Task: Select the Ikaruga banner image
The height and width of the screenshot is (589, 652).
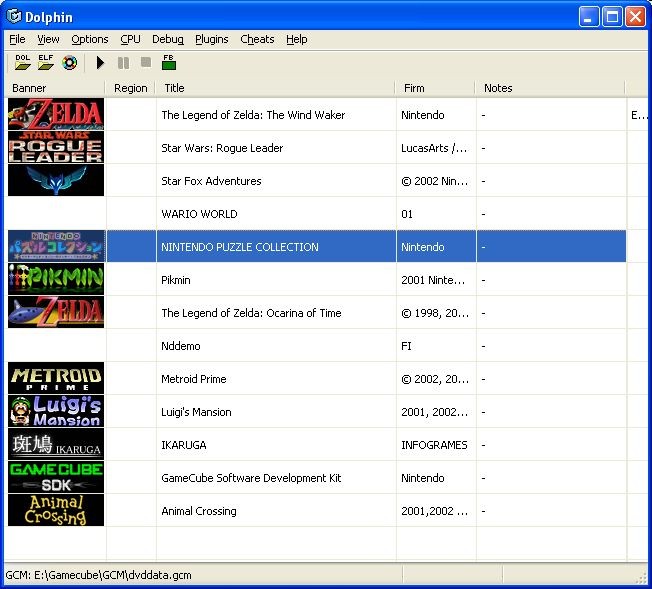Action: (x=56, y=444)
